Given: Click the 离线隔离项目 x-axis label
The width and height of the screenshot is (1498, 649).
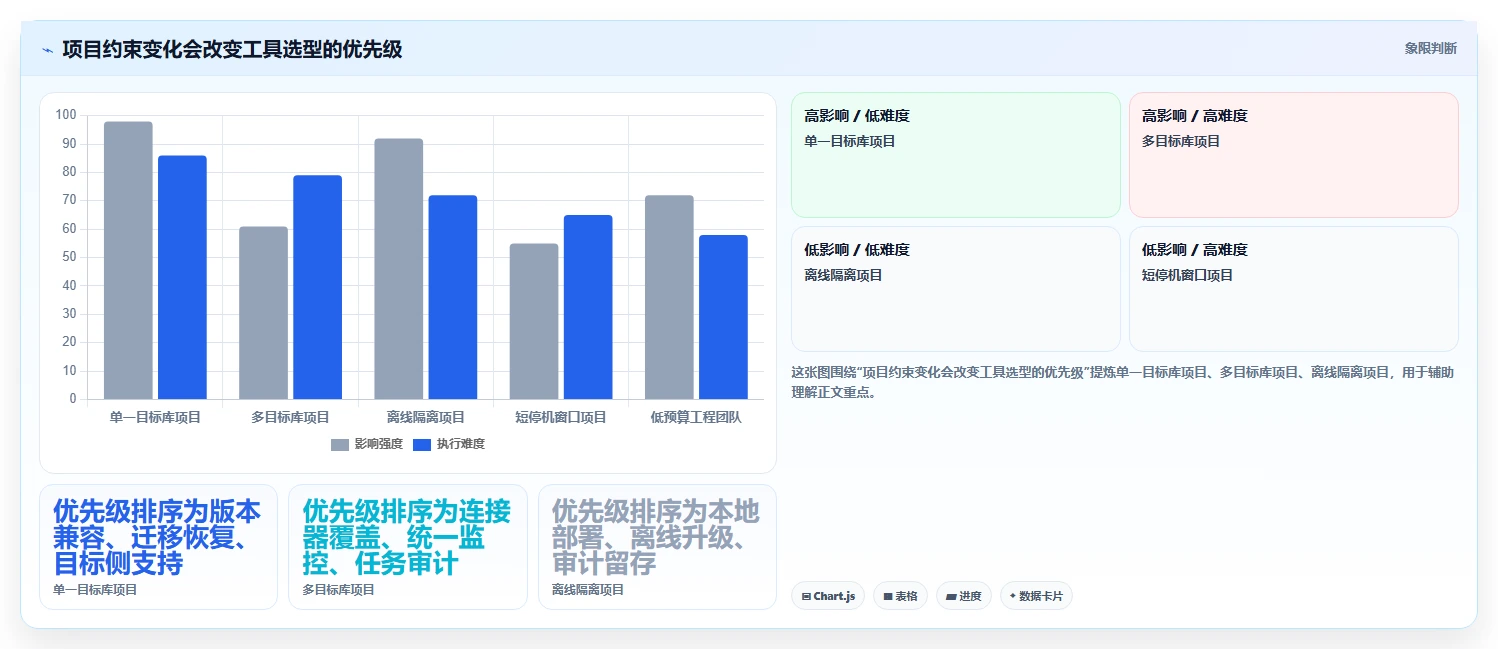Looking at the screenshot, I should coord(426,417).
